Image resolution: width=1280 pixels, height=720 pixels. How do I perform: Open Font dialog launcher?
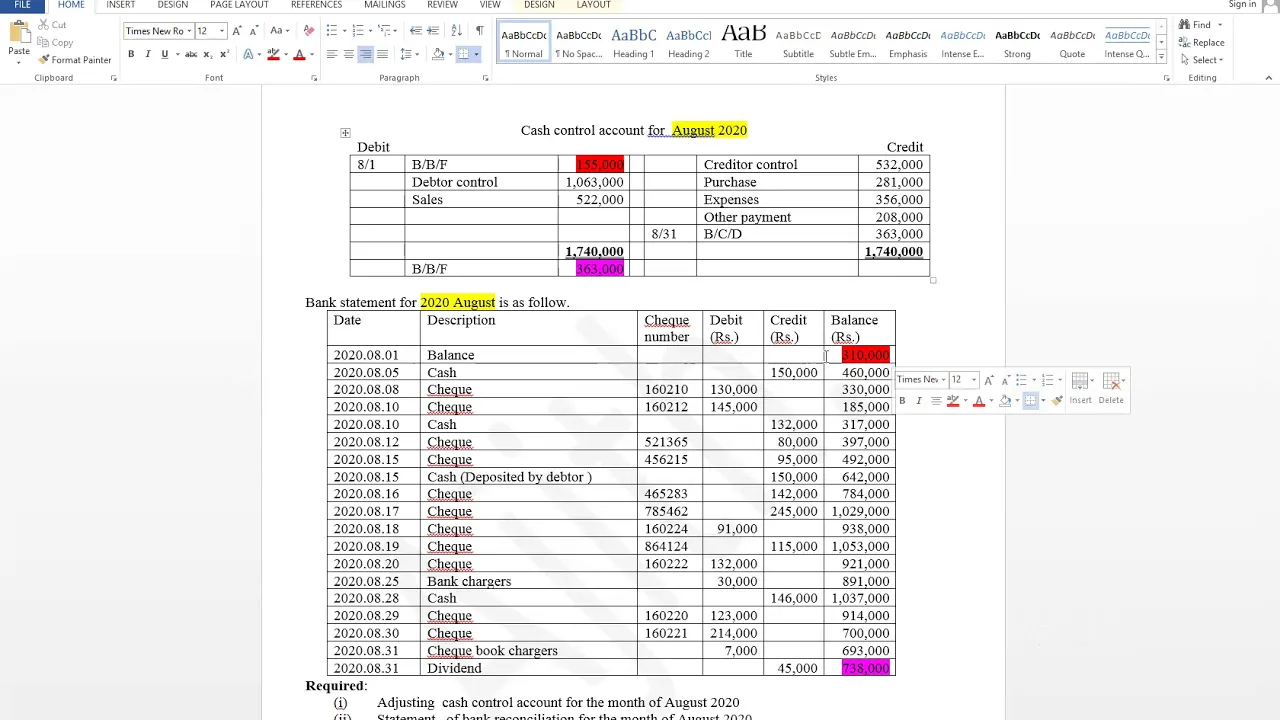click(x=314, y=78)
